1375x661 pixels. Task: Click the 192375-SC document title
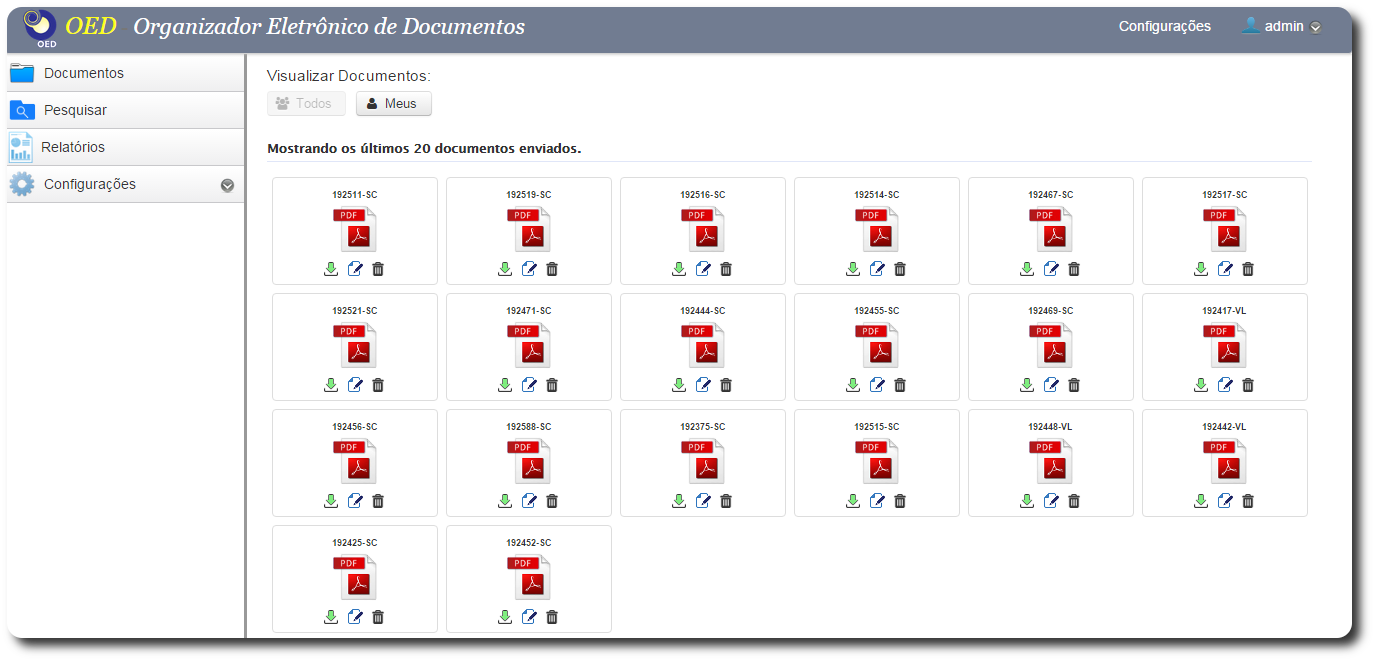coord(703,427)
